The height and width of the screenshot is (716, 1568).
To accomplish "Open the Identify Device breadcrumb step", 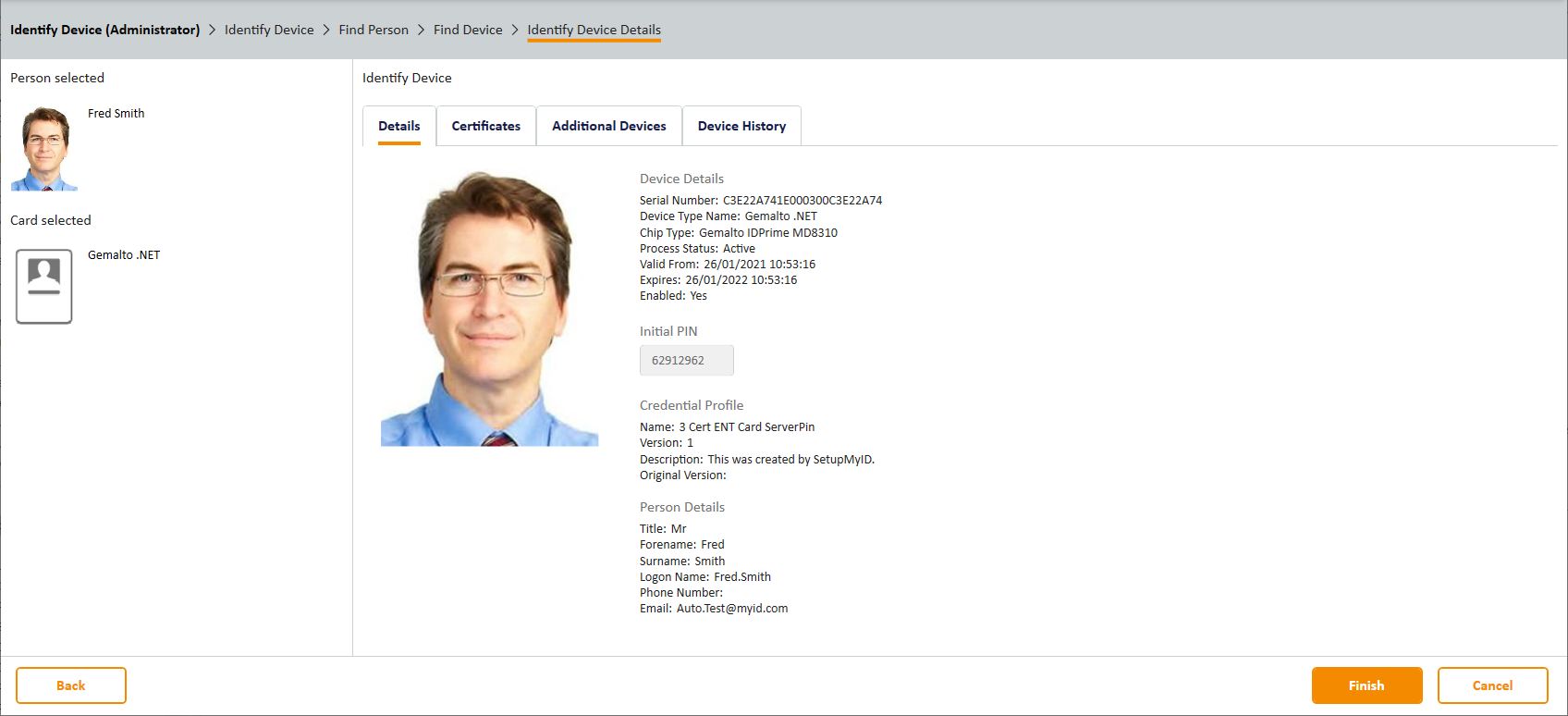I will (x=269, y=30).
